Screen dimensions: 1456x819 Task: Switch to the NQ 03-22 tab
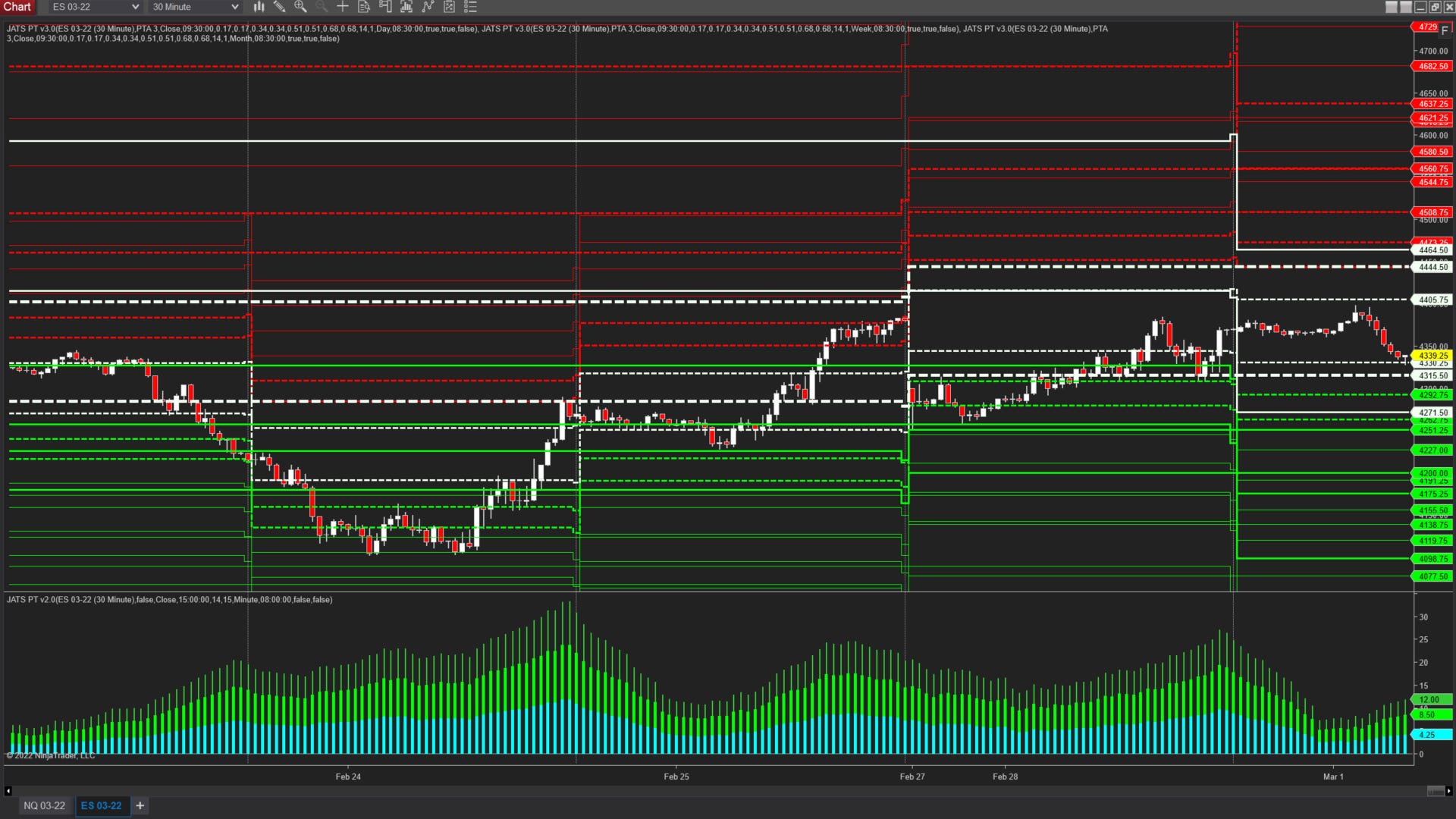[x=43, y=805]
